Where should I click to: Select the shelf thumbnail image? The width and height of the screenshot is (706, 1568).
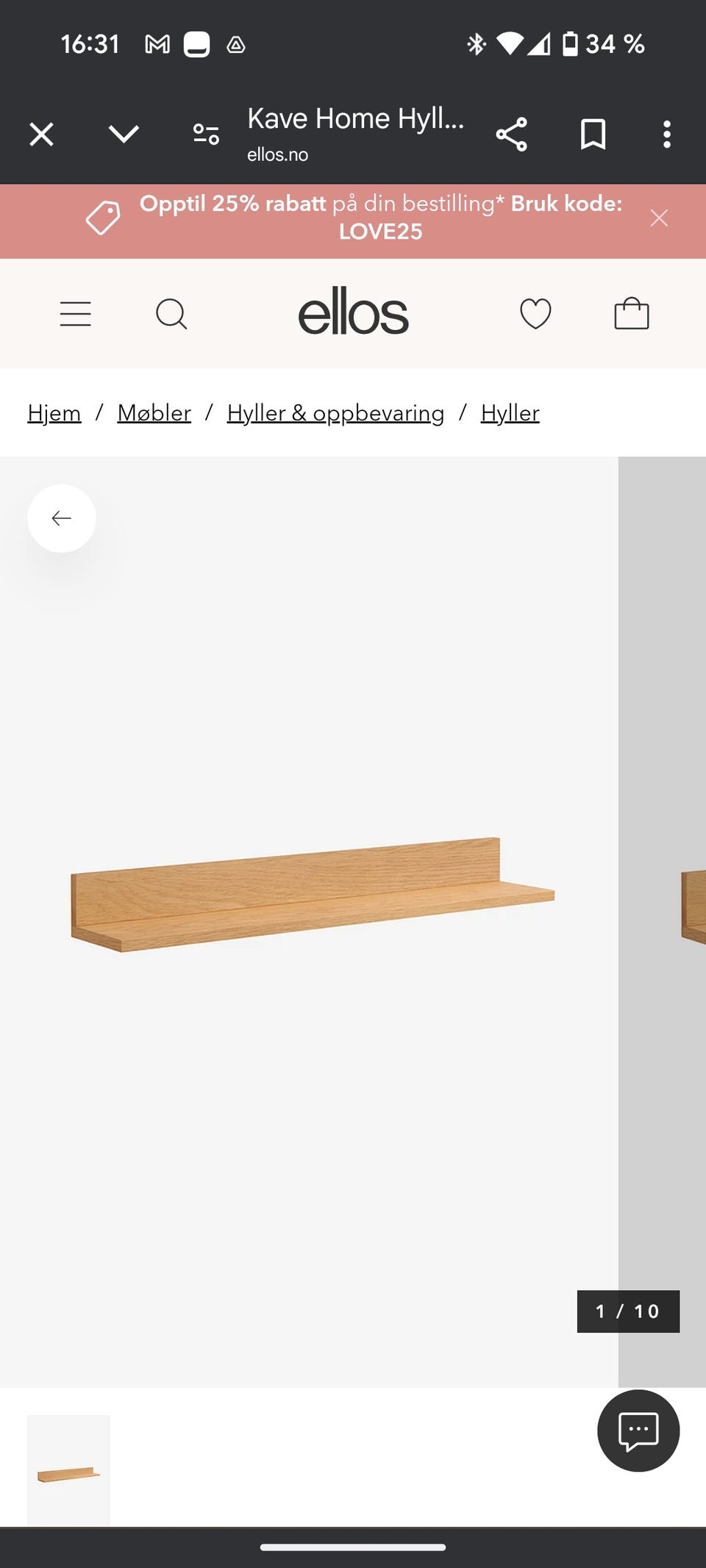tap(68, 1470)
